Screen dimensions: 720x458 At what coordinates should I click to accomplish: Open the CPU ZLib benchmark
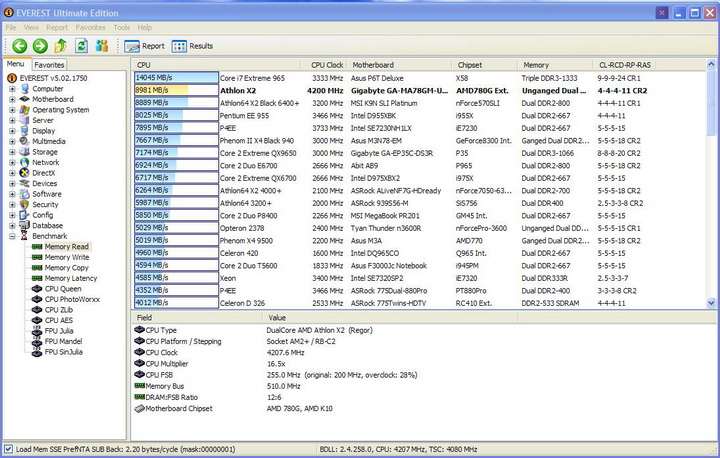59,310
